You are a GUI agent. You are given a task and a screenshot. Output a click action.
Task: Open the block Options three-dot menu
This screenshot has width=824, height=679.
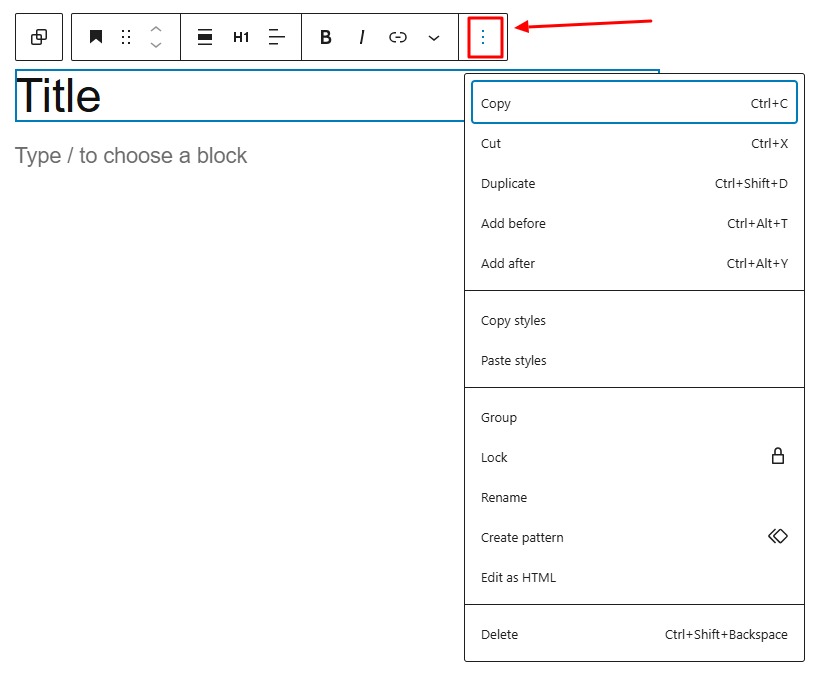pyautogui.click(x=484, y=37)
